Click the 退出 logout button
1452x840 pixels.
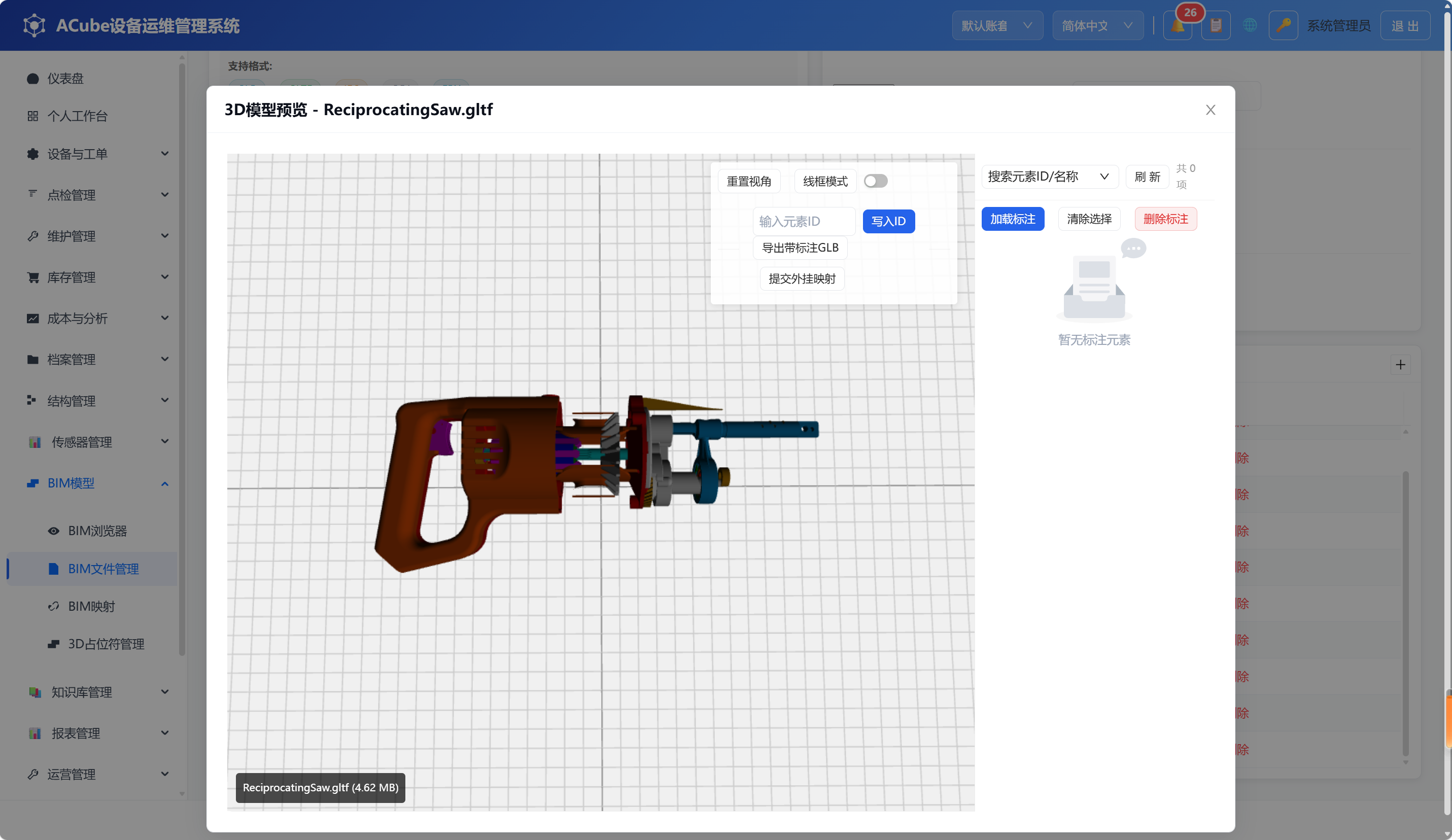[1405, 26]
